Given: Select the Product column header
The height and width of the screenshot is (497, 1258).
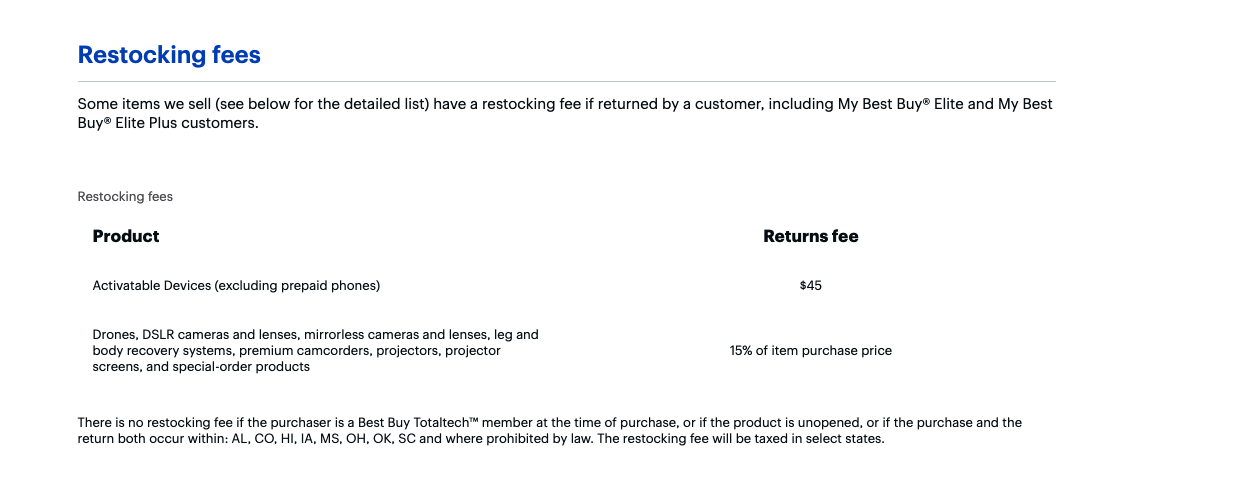Looking at the screenshot, I should (126, 237).
